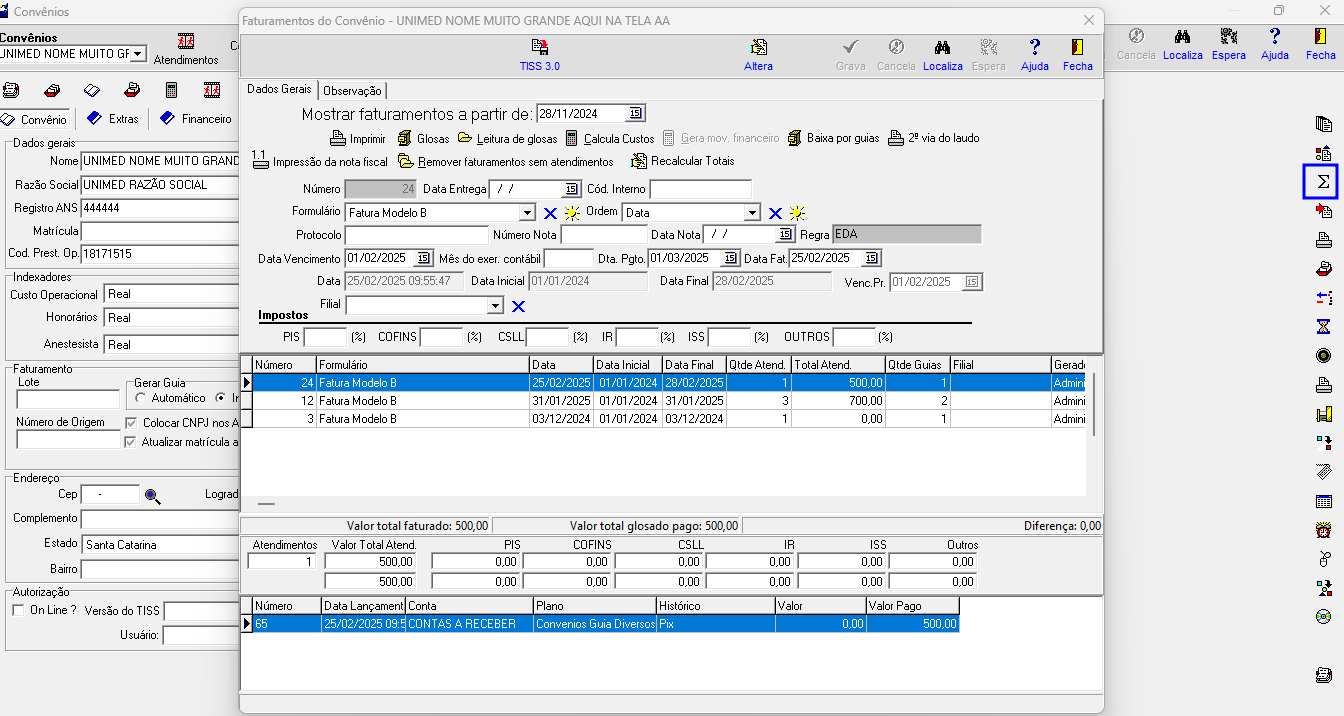Clear the Filial selection with its blue X

pos(518,306)
